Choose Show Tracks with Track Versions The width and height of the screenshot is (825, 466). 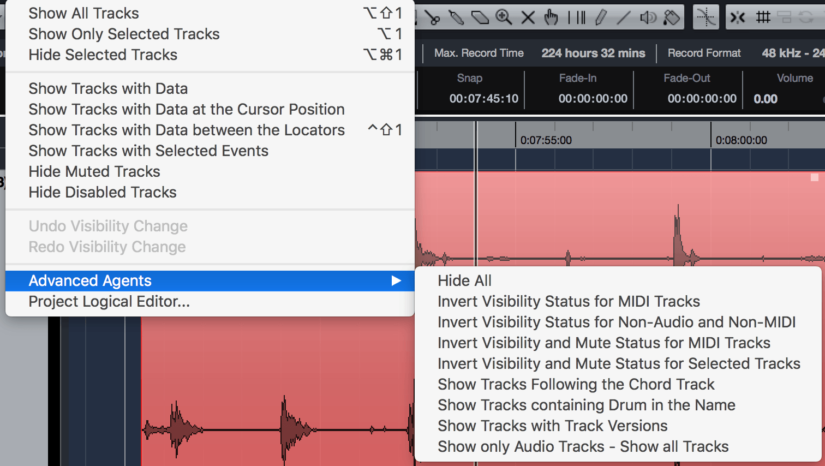pos(618,426)
